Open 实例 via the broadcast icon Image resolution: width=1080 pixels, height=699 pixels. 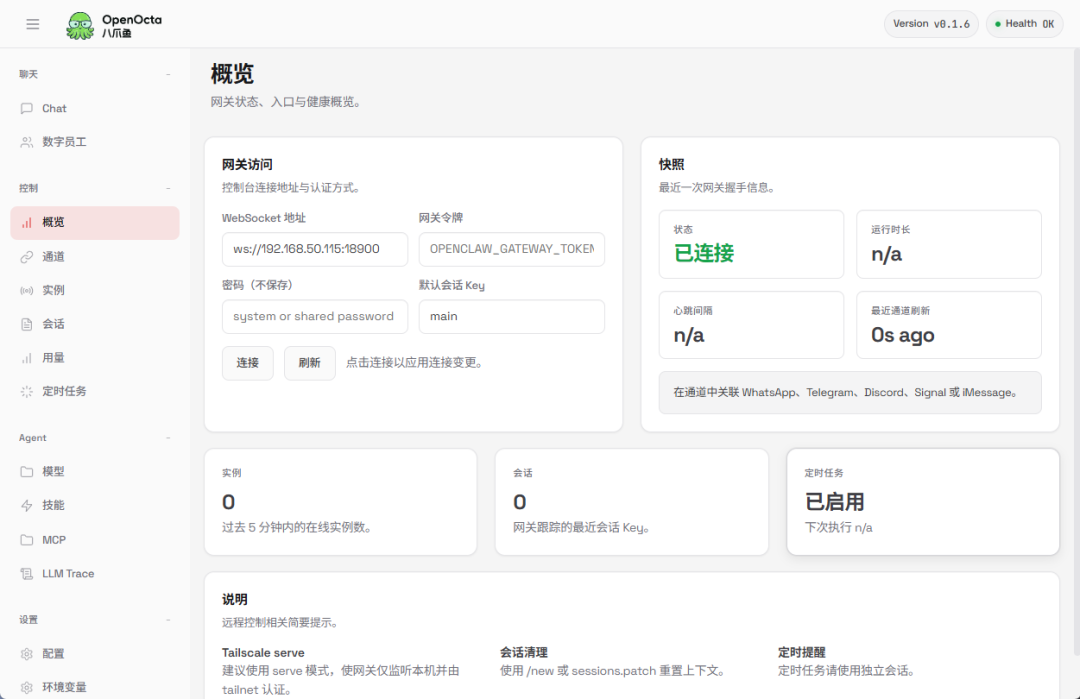[x=26, y=290]
